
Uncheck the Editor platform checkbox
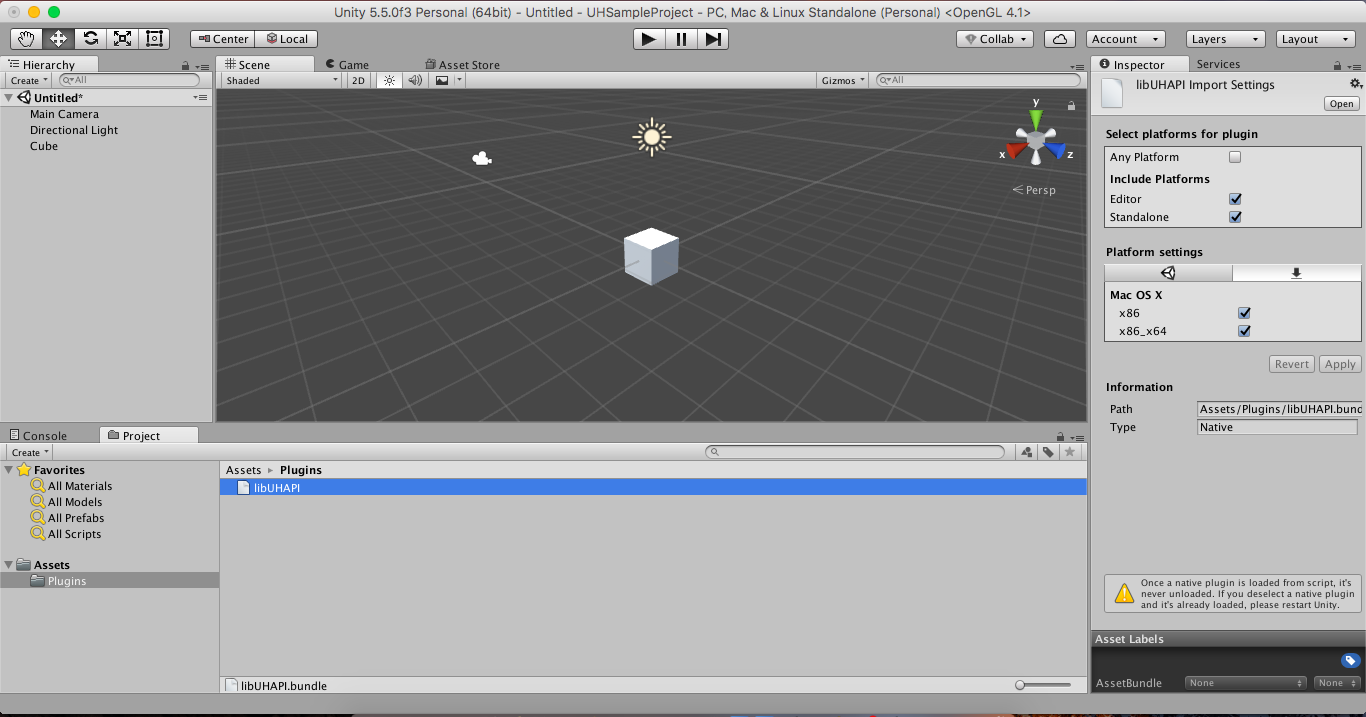coord(1235,199)
